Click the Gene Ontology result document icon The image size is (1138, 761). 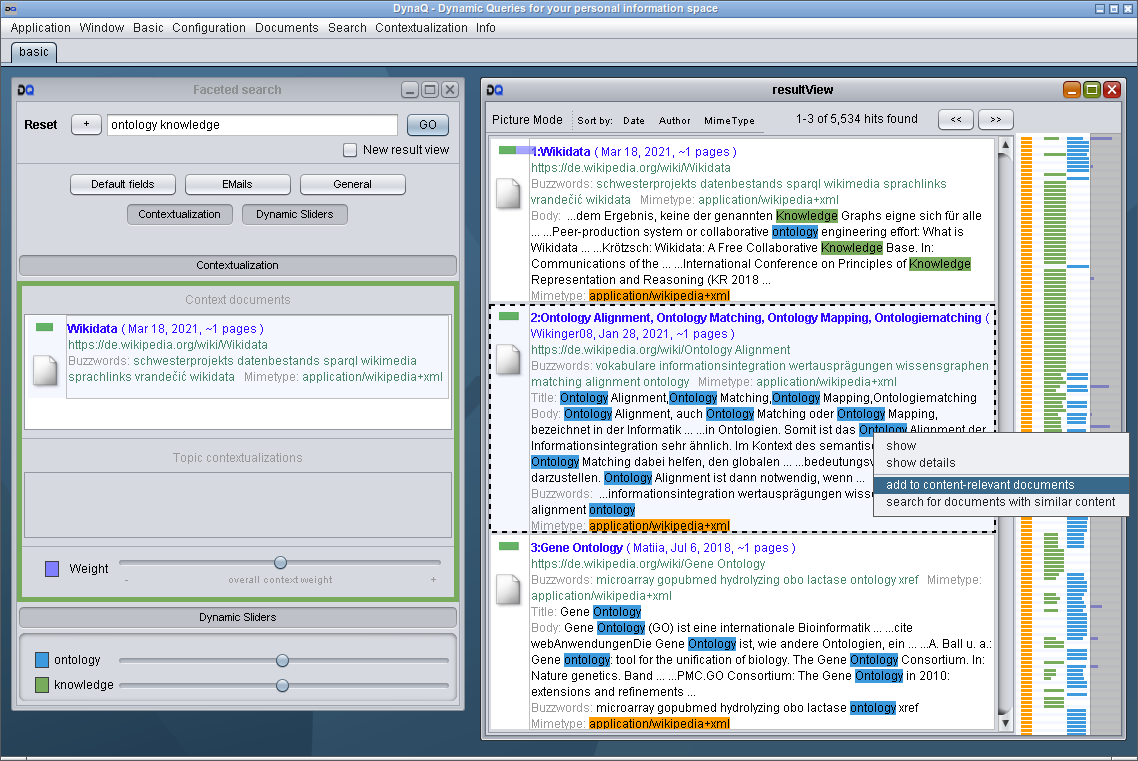point(509,588)
